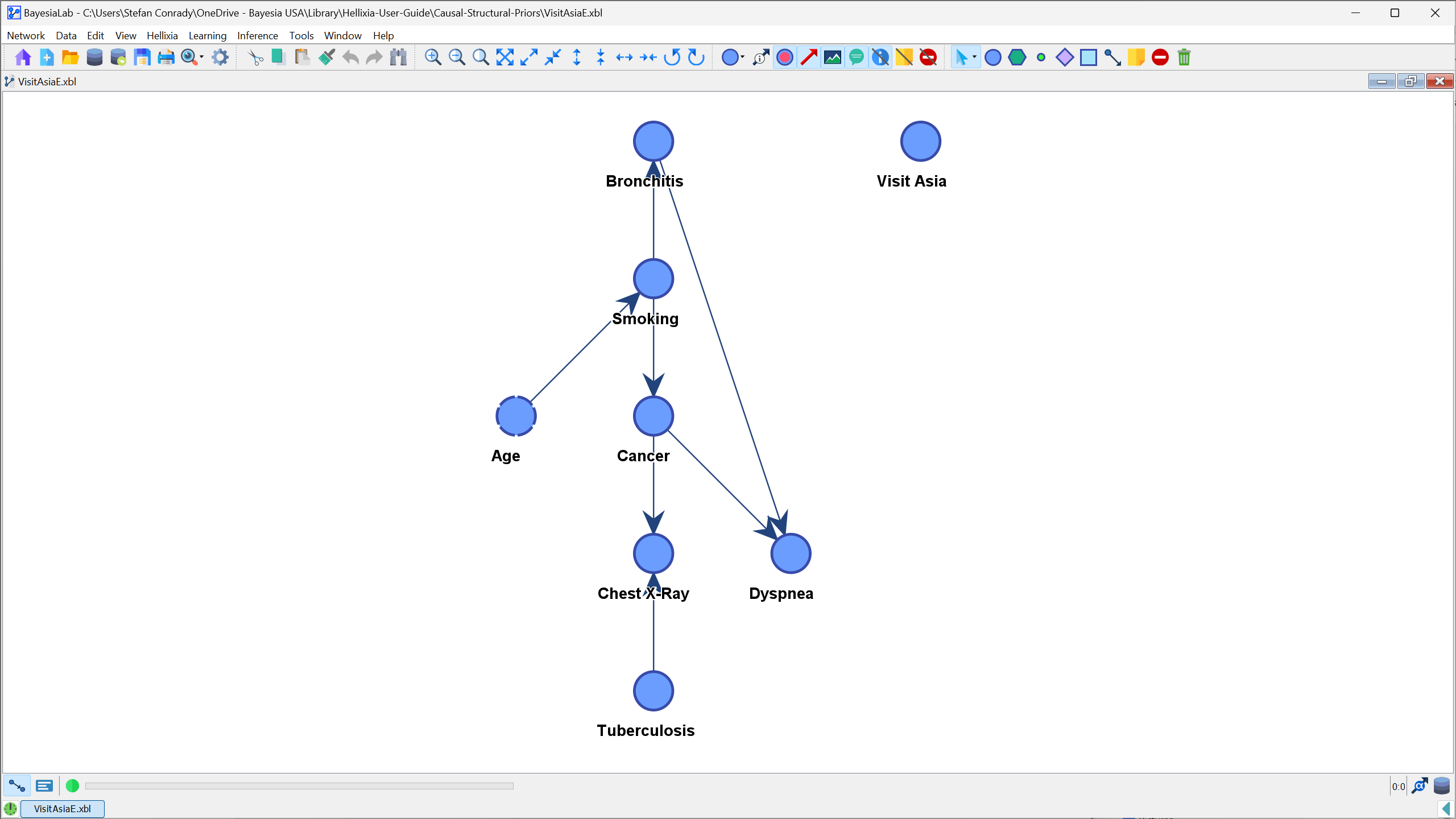The image size is (1456, 819).
Task: Toggle the red arrow display button
Action: pyautogui.click(x=809, y=57)
